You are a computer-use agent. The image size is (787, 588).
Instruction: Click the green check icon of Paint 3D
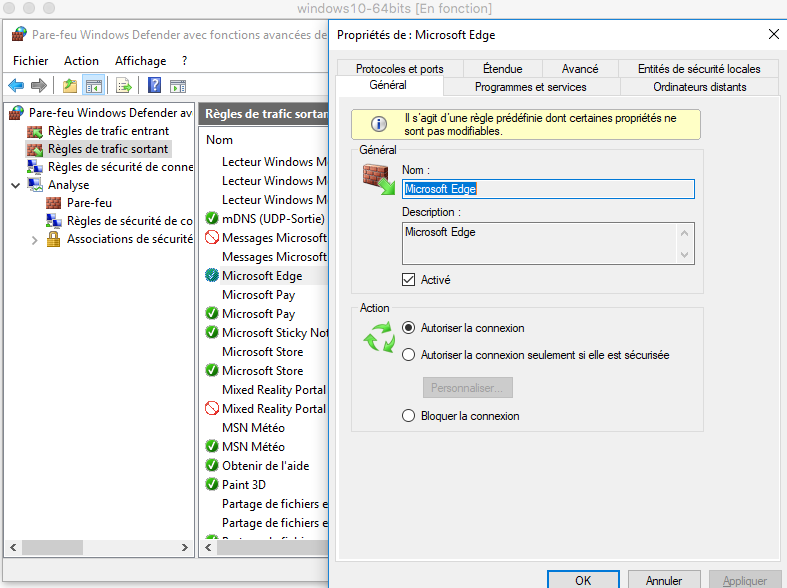[212, 484]
